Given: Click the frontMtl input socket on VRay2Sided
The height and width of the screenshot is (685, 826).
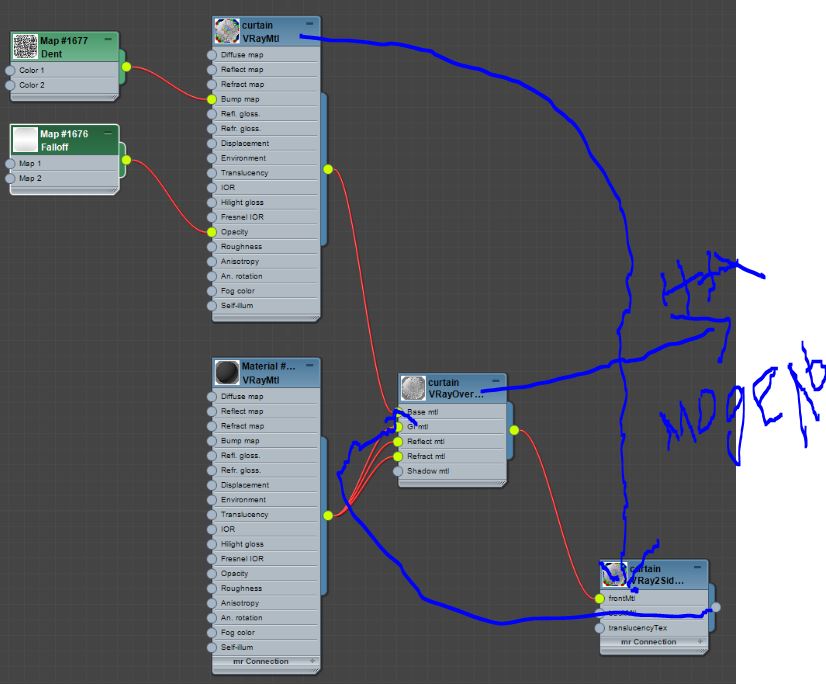Looking at the screenshot, I should (599, 599).
